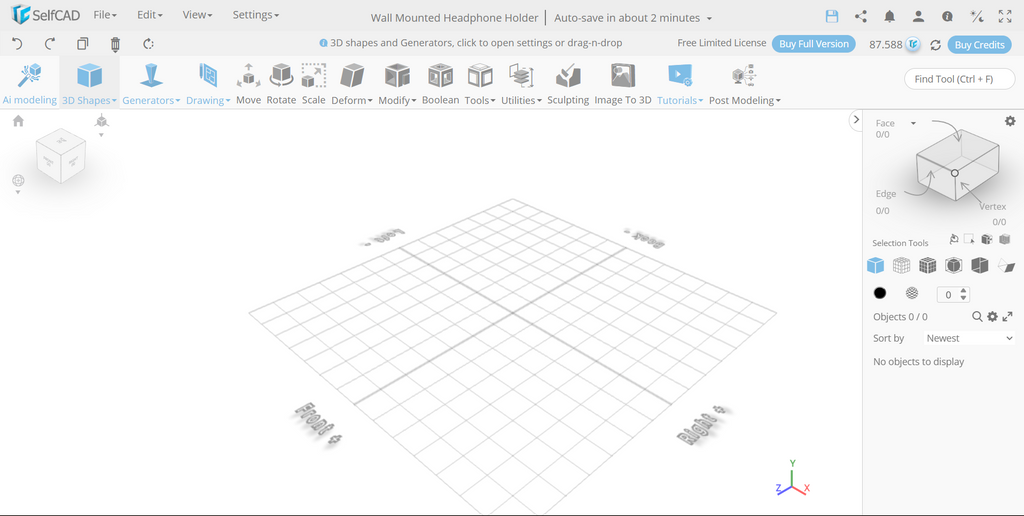Click the Save disk icon
This screenshot has width=1024, height=516.
(832, 17)
